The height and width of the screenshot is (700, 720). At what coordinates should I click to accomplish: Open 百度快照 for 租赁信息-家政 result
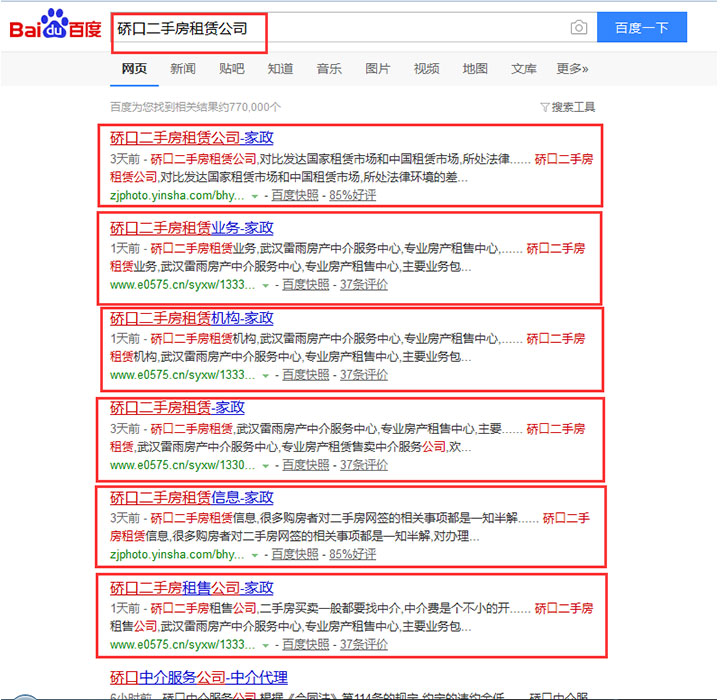pos(295,554)
